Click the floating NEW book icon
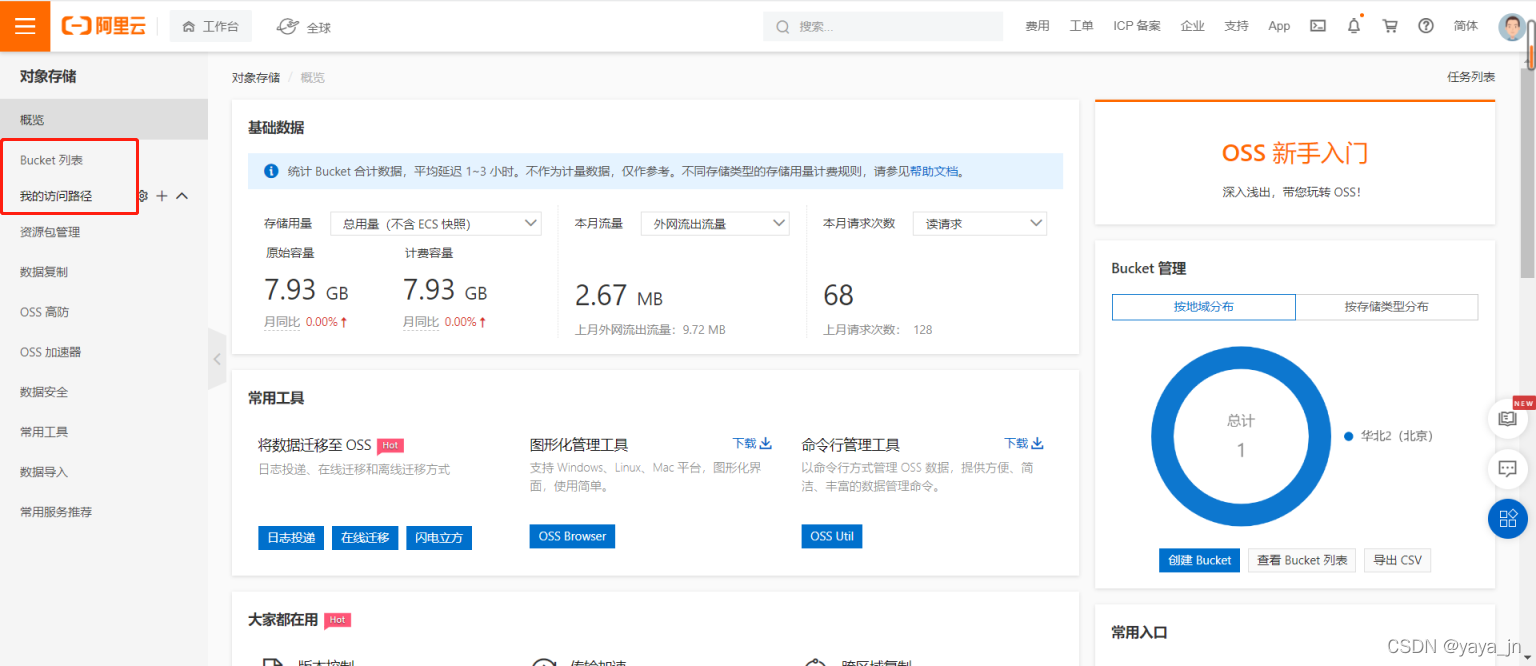 [1508, 418]
